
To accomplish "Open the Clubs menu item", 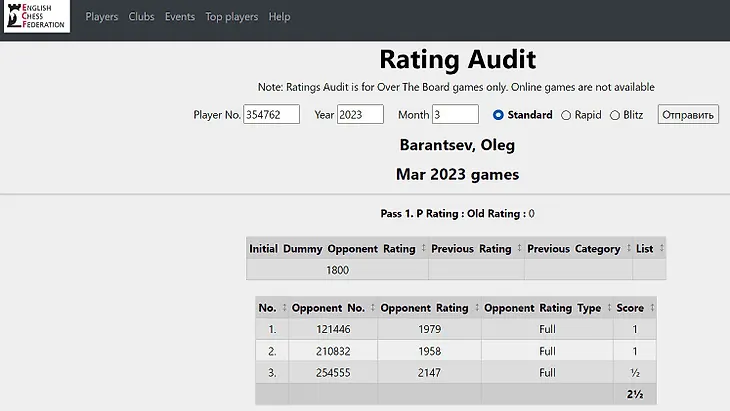I will pos(141,17).
